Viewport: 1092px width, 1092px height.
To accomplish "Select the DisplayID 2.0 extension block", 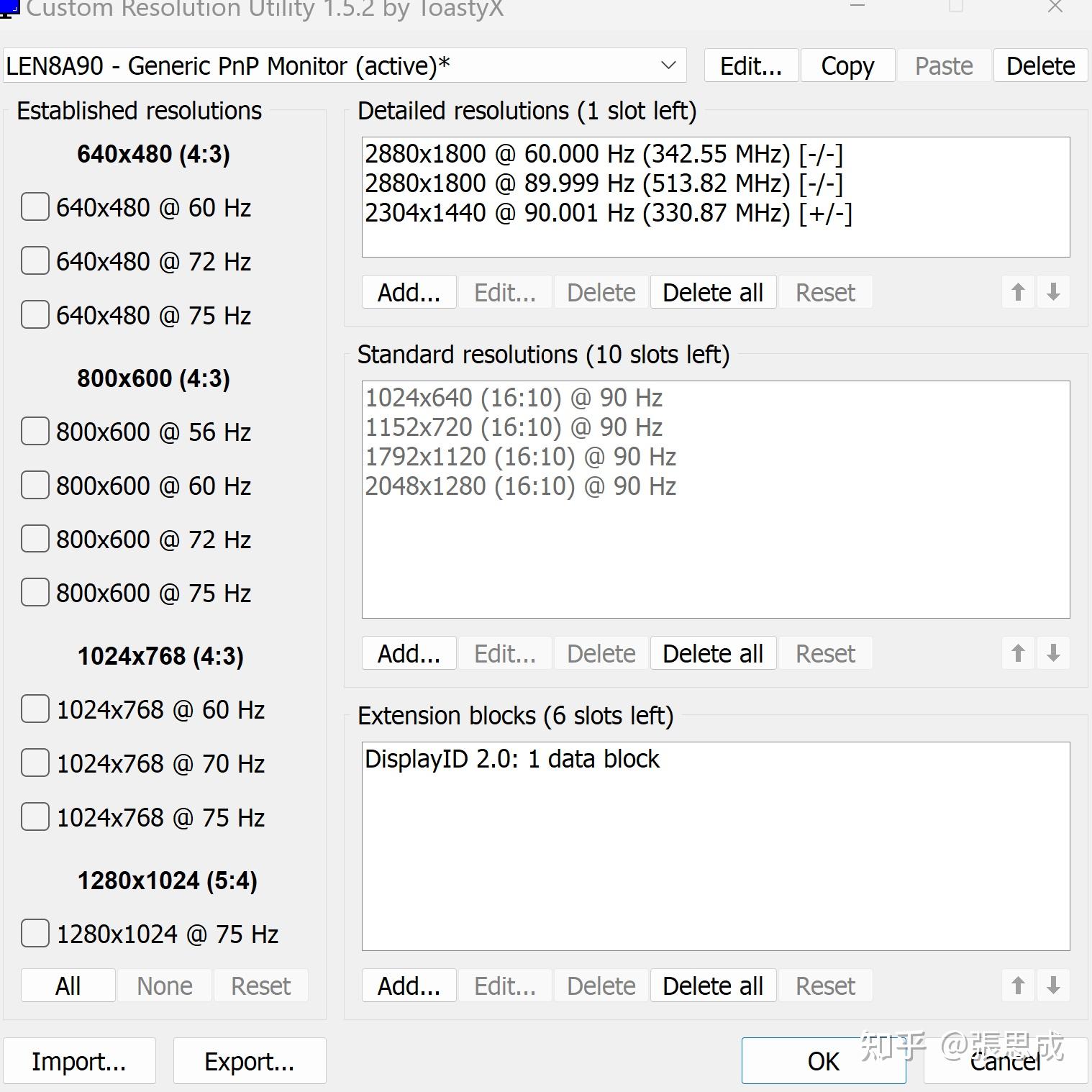I will [511, 760].
